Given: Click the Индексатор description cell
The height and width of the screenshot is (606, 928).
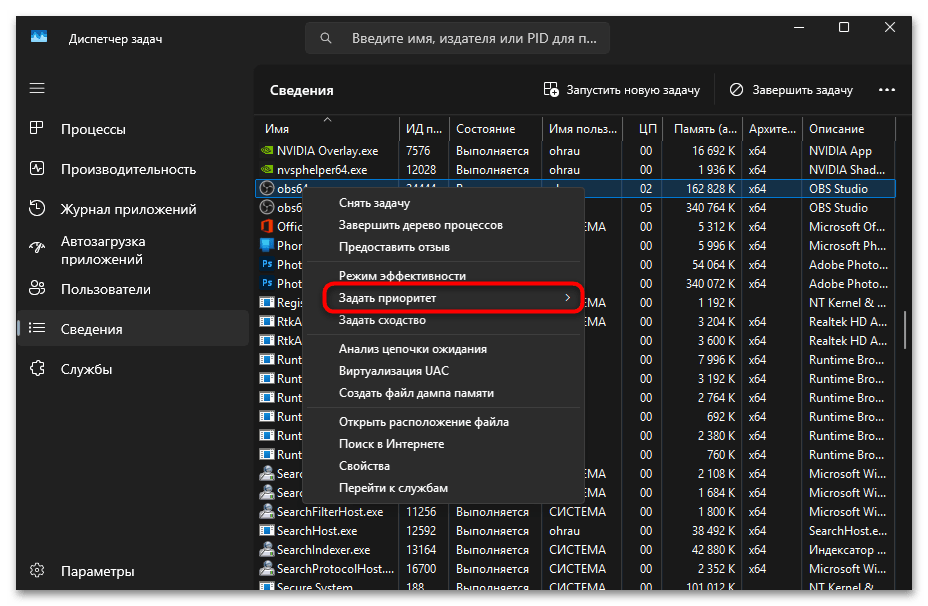Looking at the screenshot, I should point(848,550).
